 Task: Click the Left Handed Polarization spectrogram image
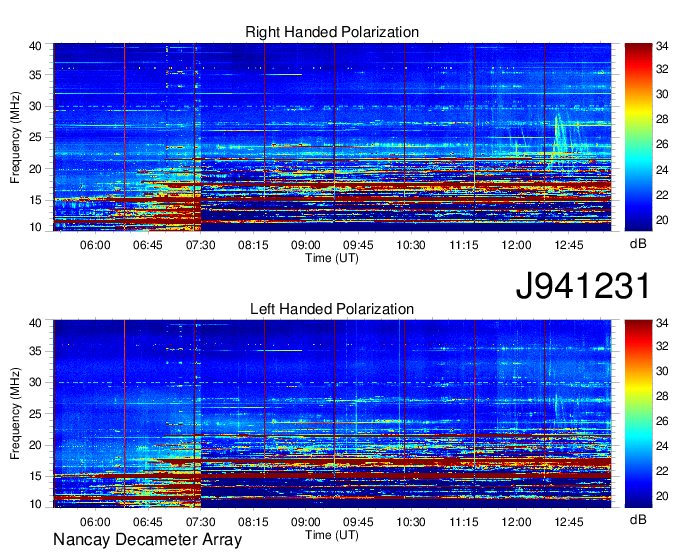coord(332,414)
